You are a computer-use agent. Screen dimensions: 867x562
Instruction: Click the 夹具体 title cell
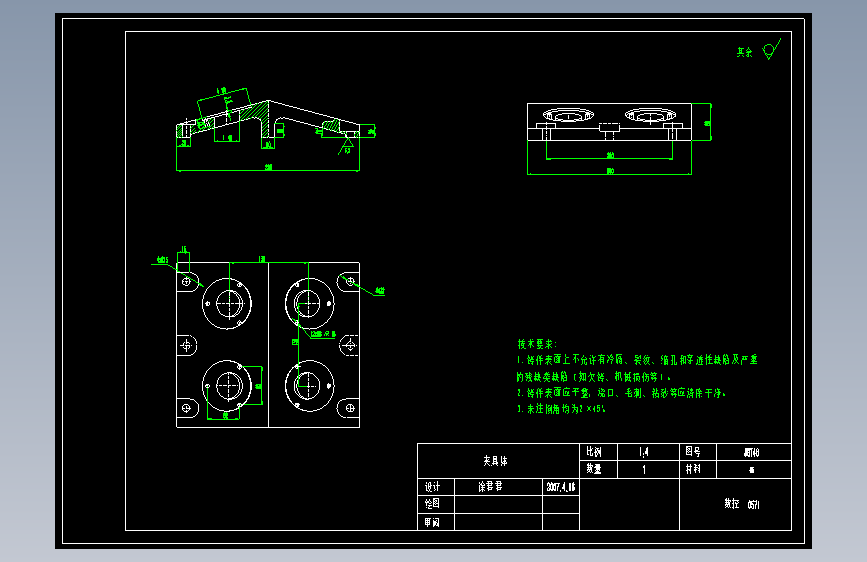(498, 461)
